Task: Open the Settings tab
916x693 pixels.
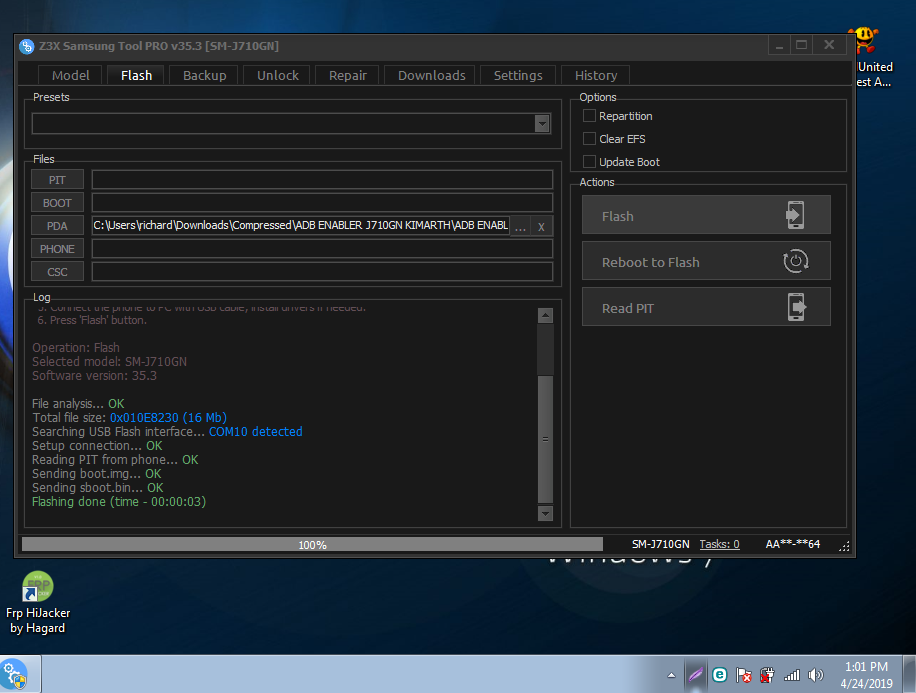Action: point(518,75)
